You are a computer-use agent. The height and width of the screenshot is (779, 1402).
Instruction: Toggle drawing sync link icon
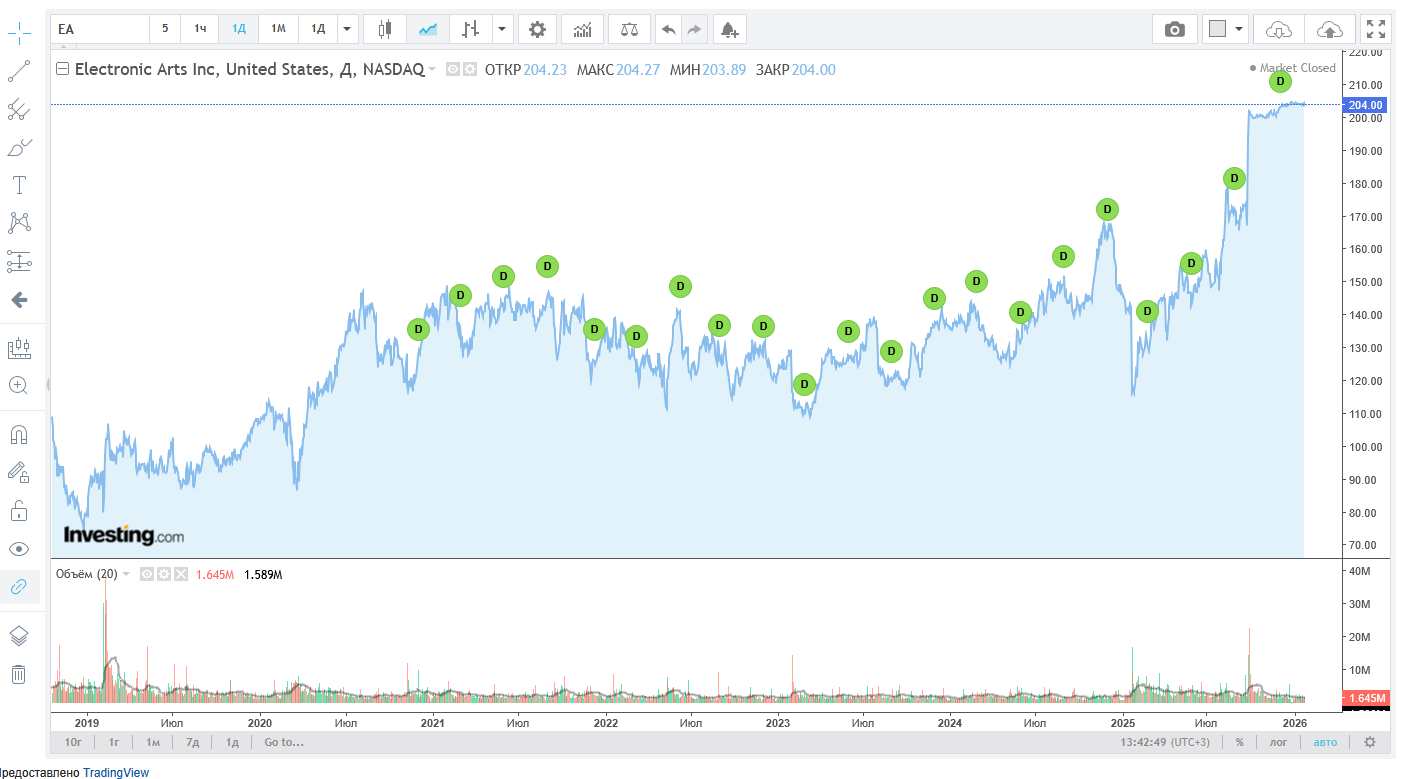click(19, 587)
